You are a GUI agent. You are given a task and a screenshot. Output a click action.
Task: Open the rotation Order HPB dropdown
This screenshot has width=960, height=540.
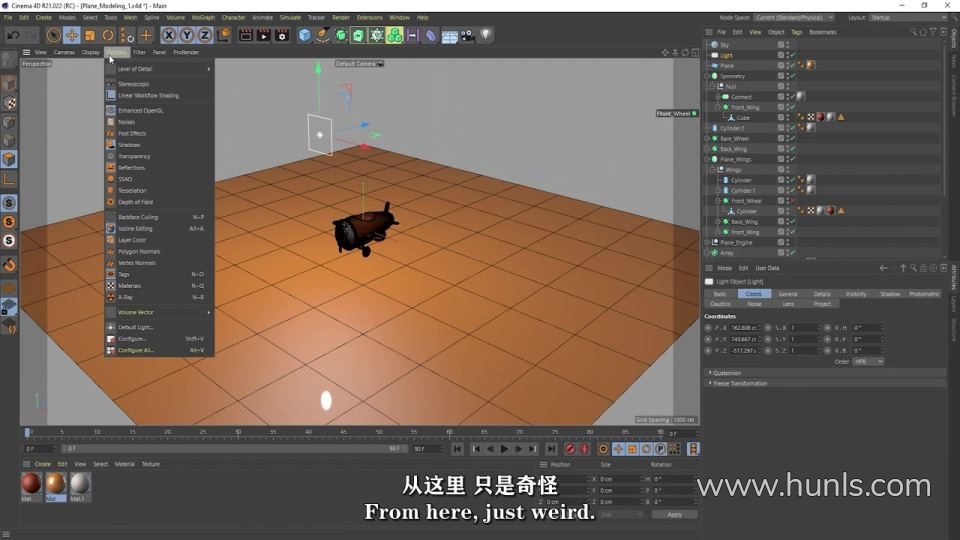868,362
